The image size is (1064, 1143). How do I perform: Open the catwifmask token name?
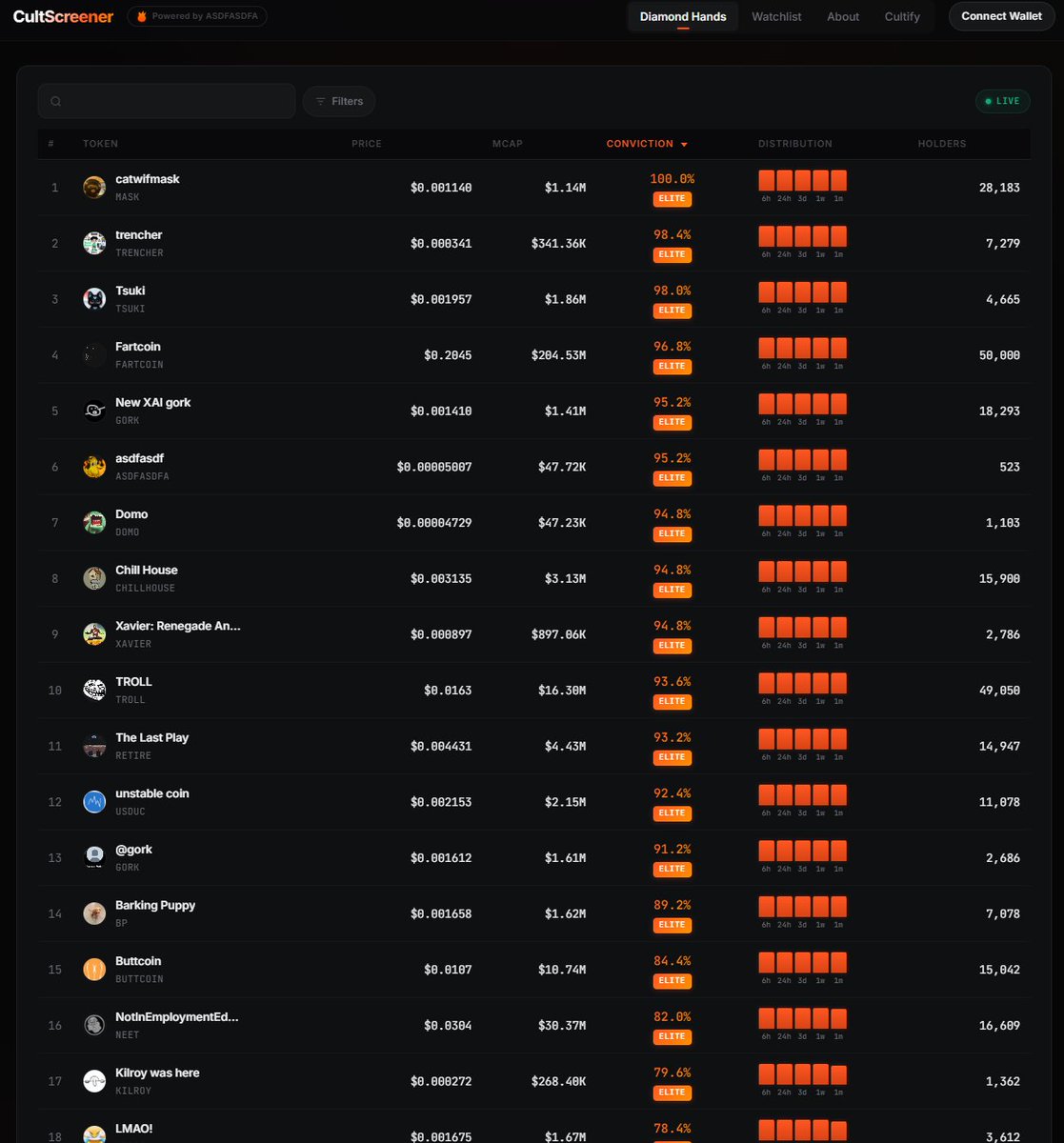(x=148, y=179)
